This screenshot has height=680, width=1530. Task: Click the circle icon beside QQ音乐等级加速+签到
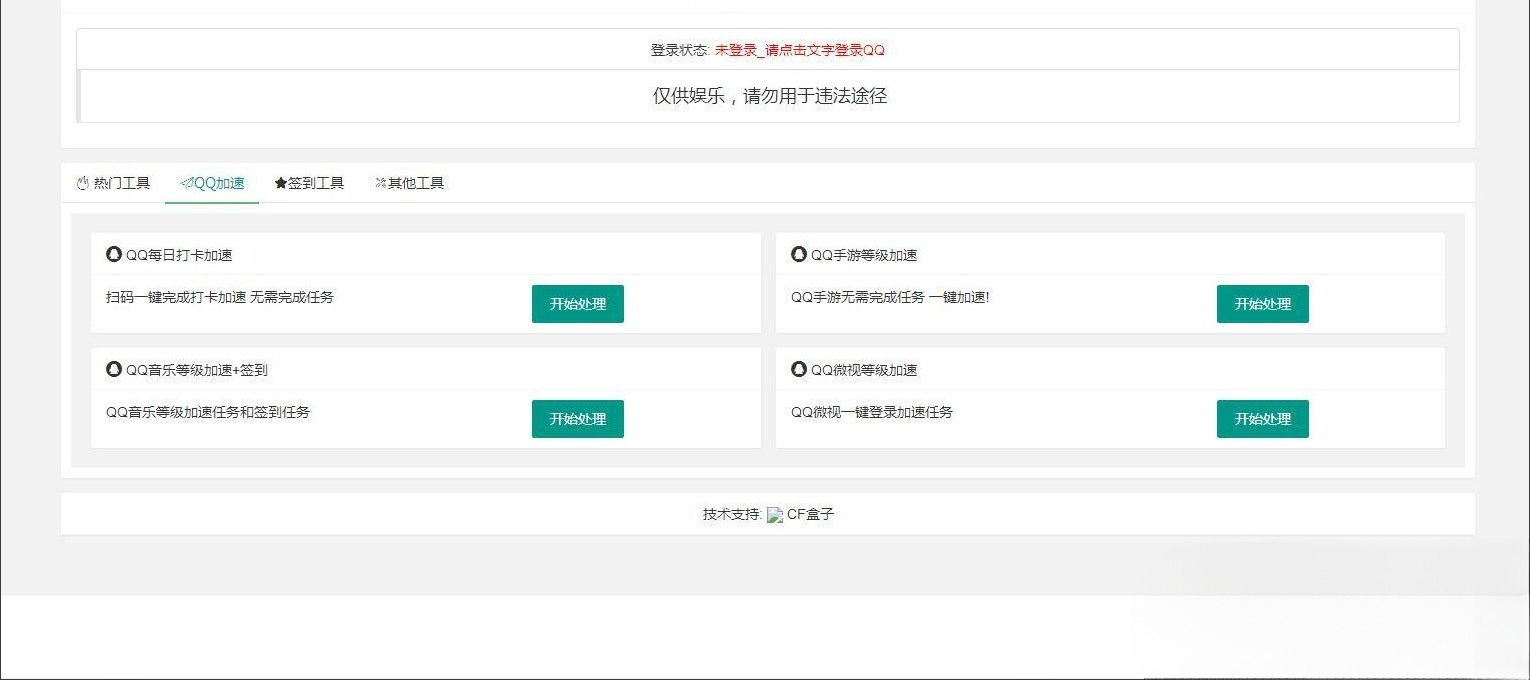pyautogui.click(x=113, y=369)
